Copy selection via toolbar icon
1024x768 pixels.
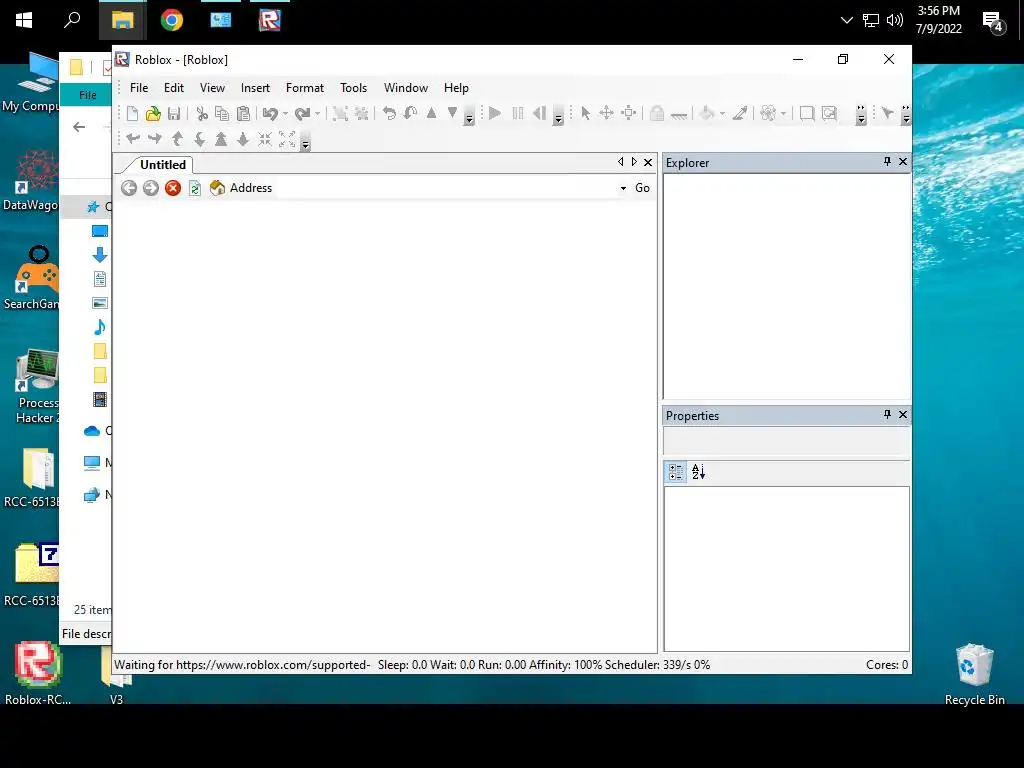click(222, 114)
